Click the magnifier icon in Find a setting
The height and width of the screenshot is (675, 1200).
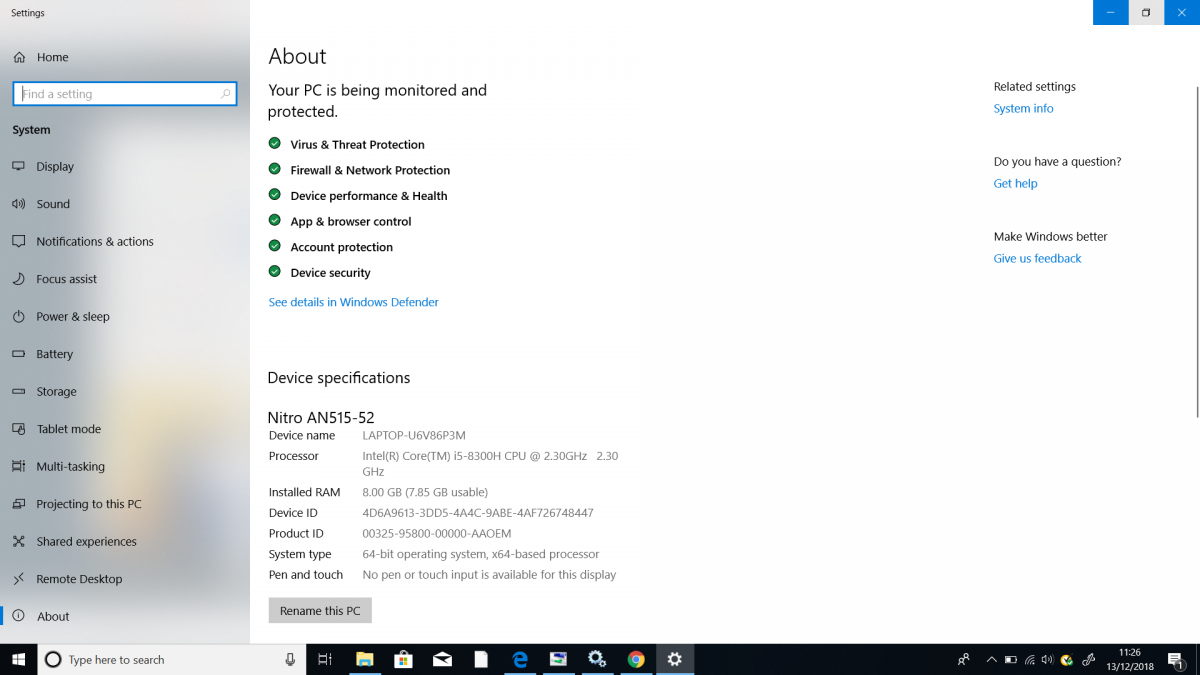click(226, 94)
